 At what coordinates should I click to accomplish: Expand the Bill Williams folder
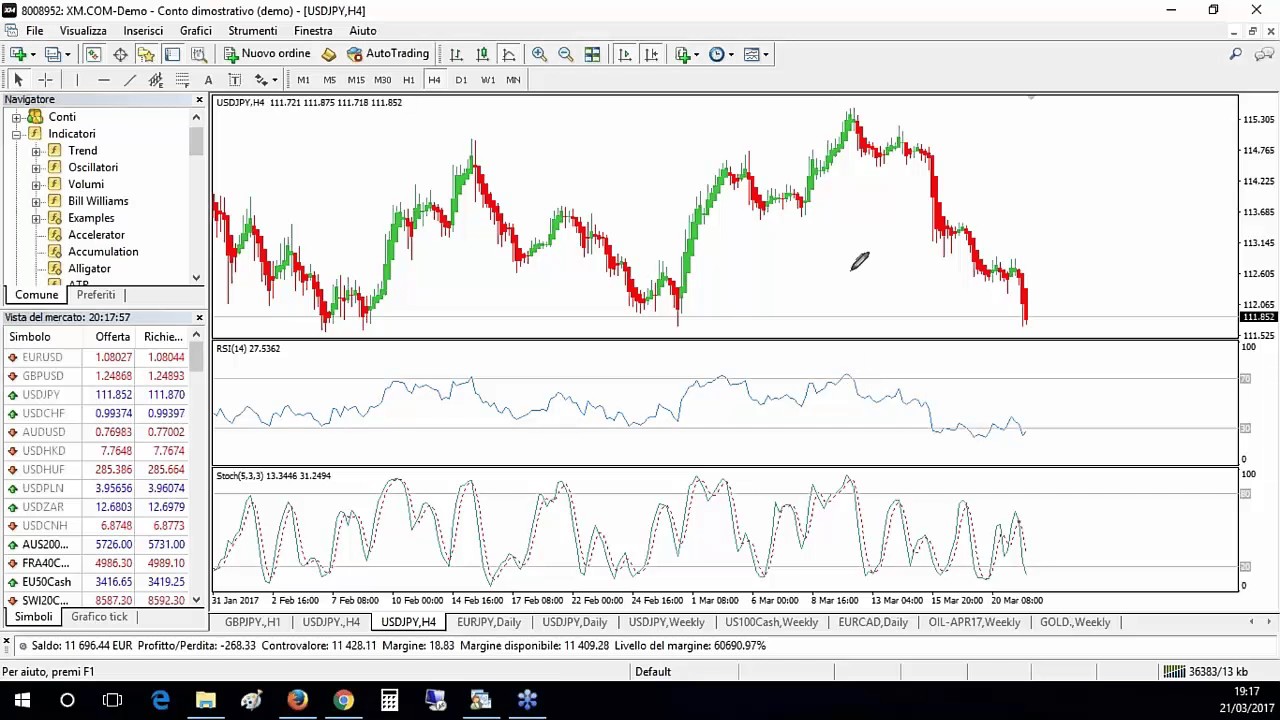[x=36, y=201]
